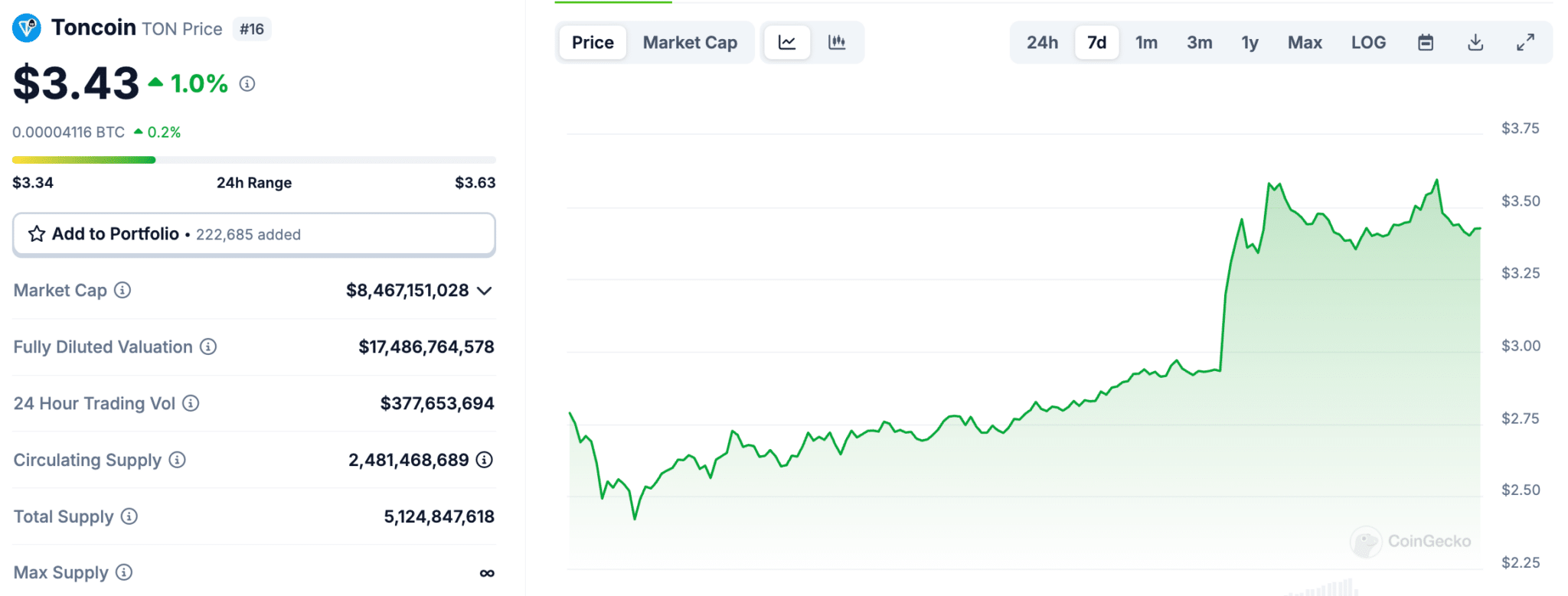Viewport: 1568px width, 596px height.
Task: Choose the Max time range
Action: coord(1305,43)
